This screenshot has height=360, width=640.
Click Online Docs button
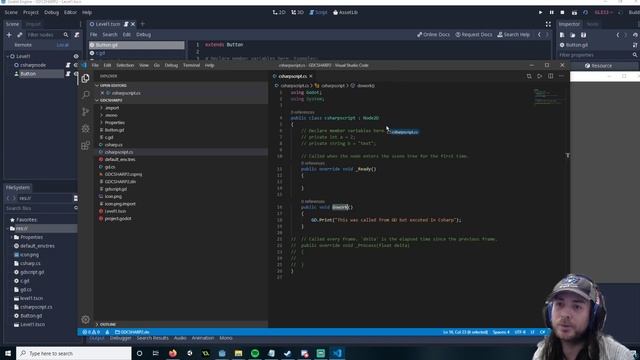433,35
